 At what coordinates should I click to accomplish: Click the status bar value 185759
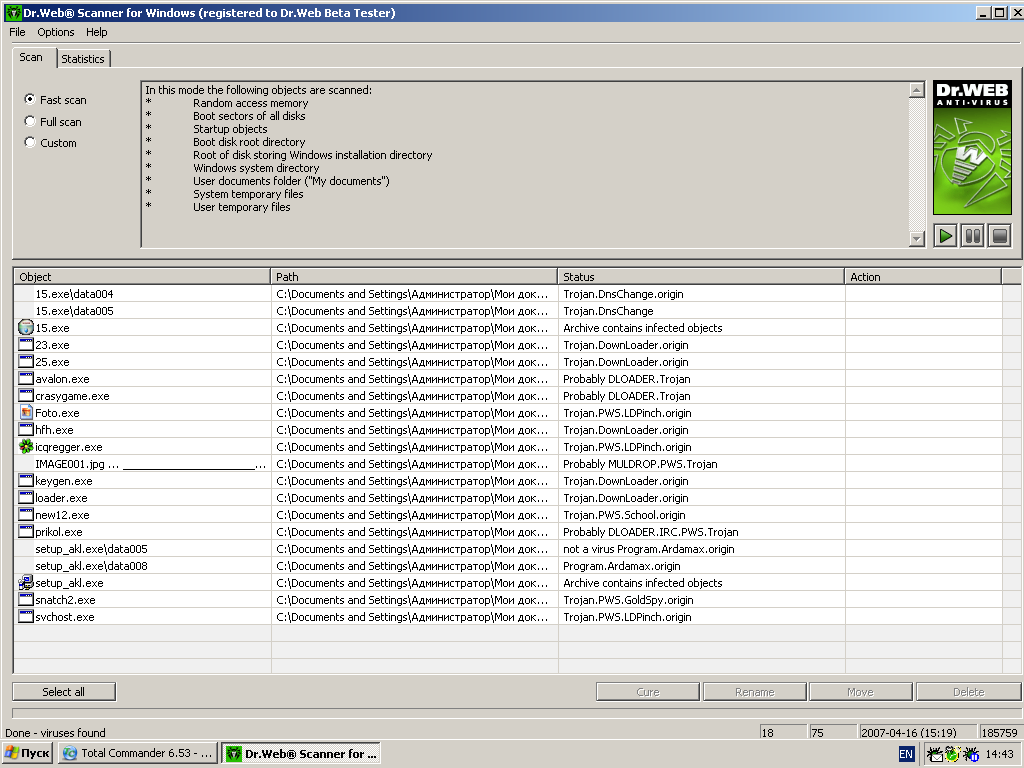point(999,733)
